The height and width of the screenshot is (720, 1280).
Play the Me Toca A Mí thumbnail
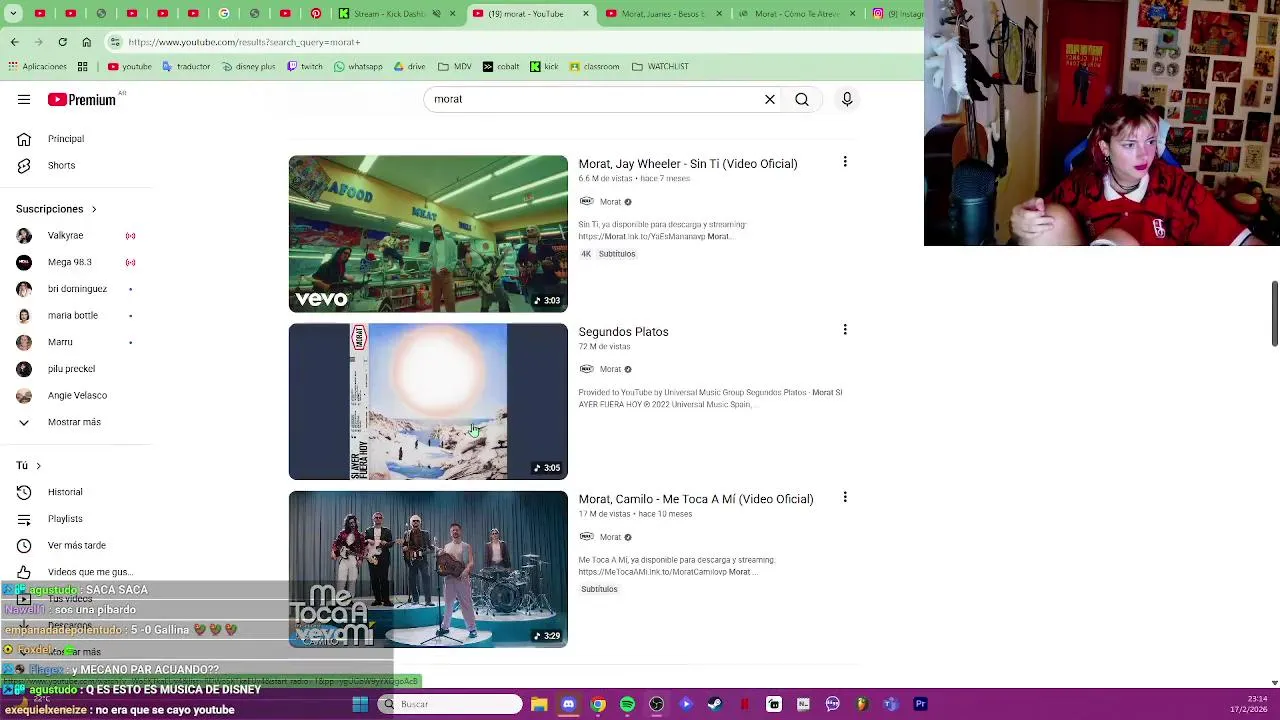tap(428, 569)
